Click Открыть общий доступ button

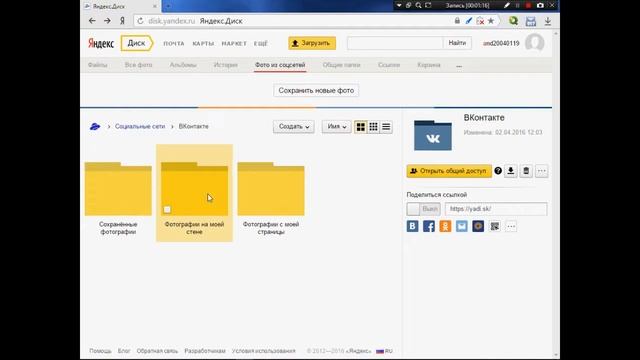pos(449,171)
